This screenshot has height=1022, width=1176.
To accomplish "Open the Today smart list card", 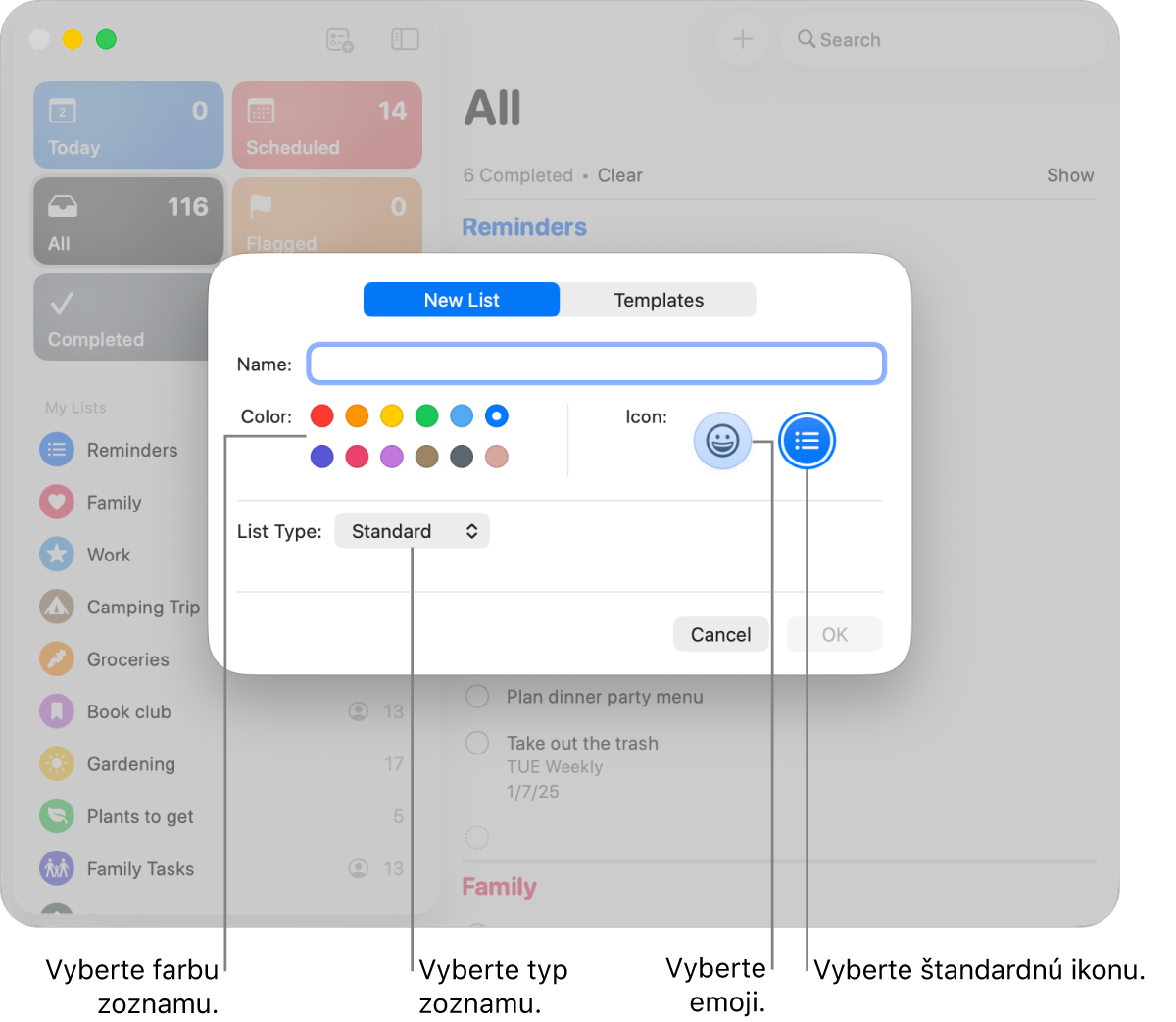I will (128, 125).
